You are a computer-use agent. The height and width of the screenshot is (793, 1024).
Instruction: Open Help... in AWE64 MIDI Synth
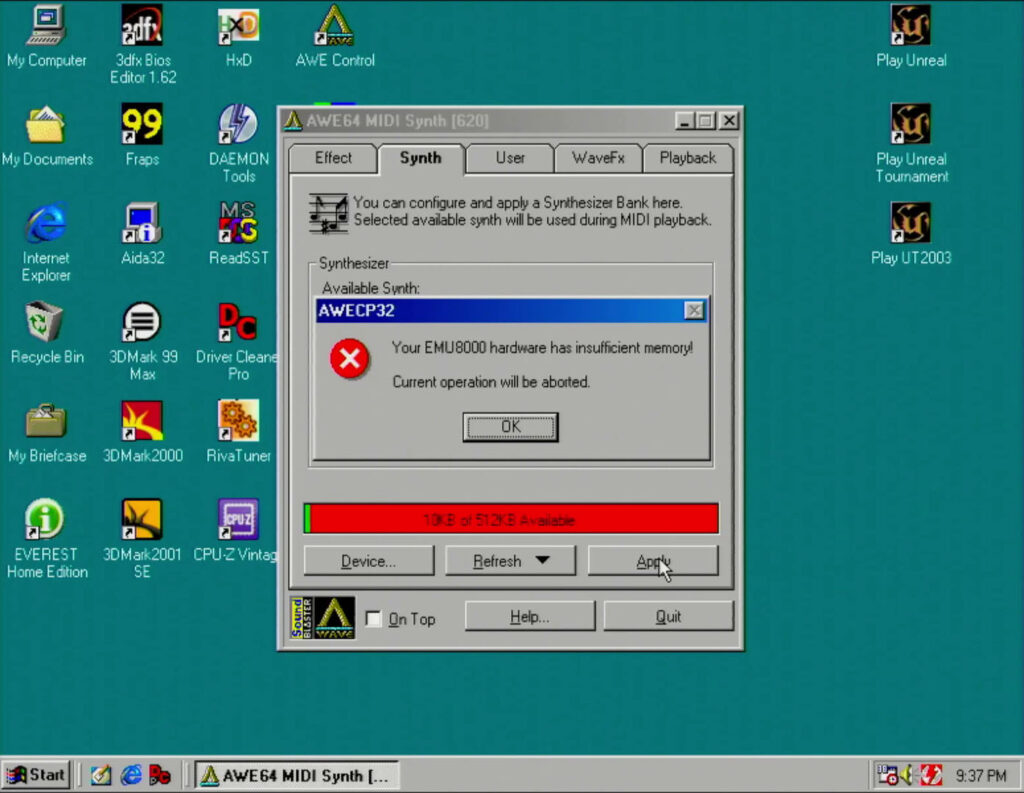pos(530,617)
